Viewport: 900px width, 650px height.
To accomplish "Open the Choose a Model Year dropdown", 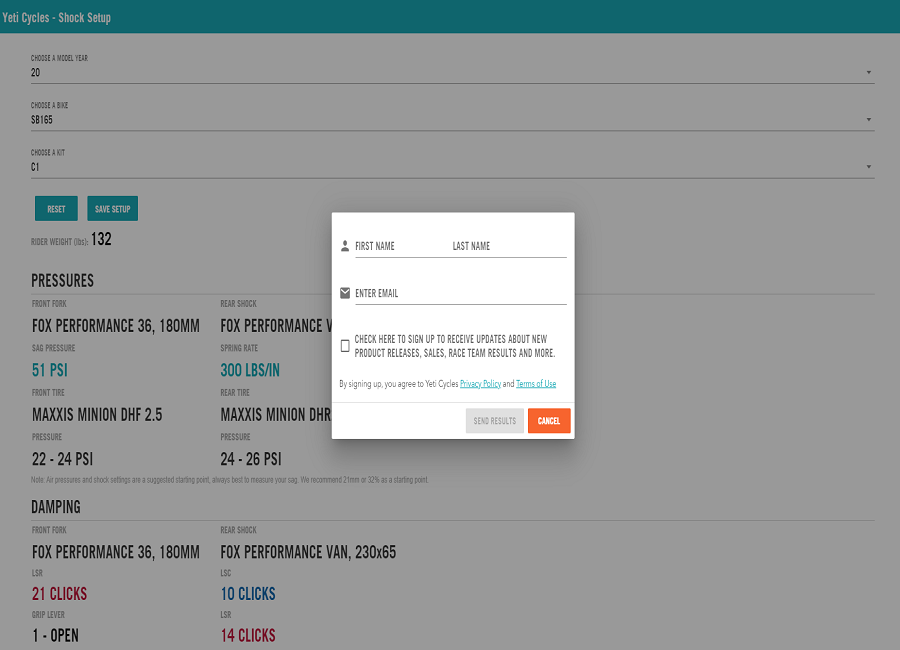I will click(452, 72).
